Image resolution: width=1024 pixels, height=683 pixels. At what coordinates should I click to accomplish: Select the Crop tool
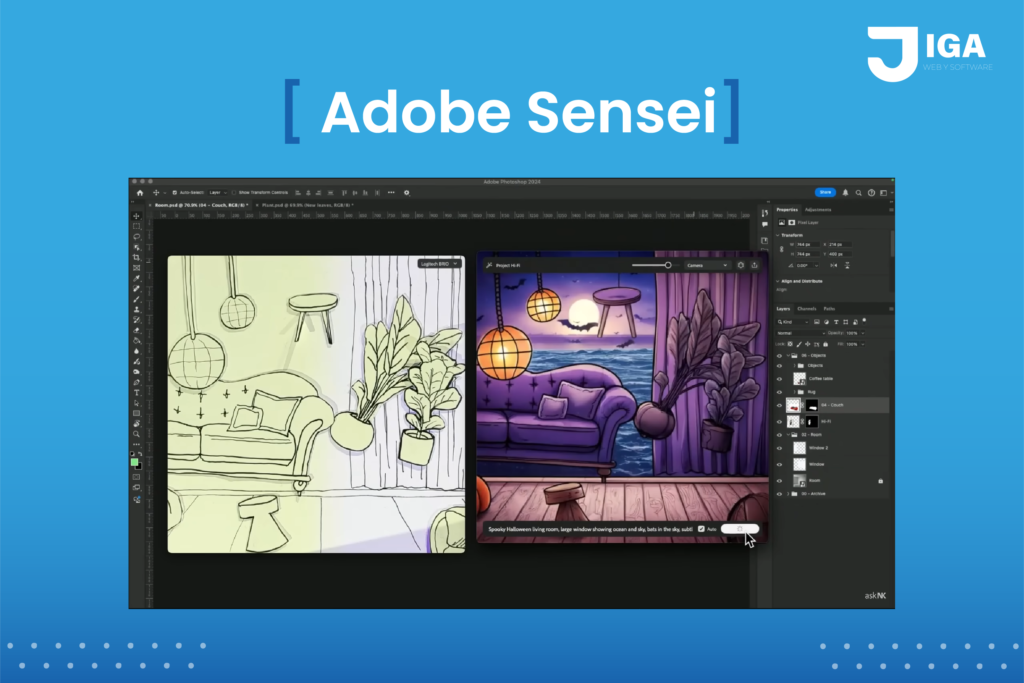coord(136,257)
